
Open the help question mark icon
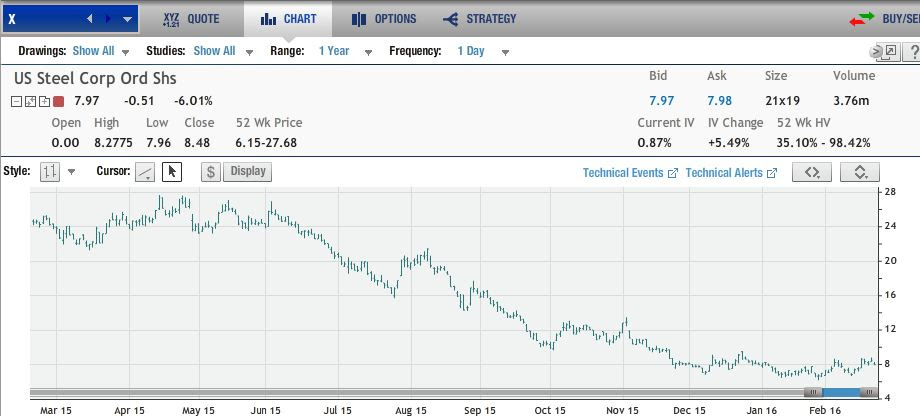click(x=910, y=51)
